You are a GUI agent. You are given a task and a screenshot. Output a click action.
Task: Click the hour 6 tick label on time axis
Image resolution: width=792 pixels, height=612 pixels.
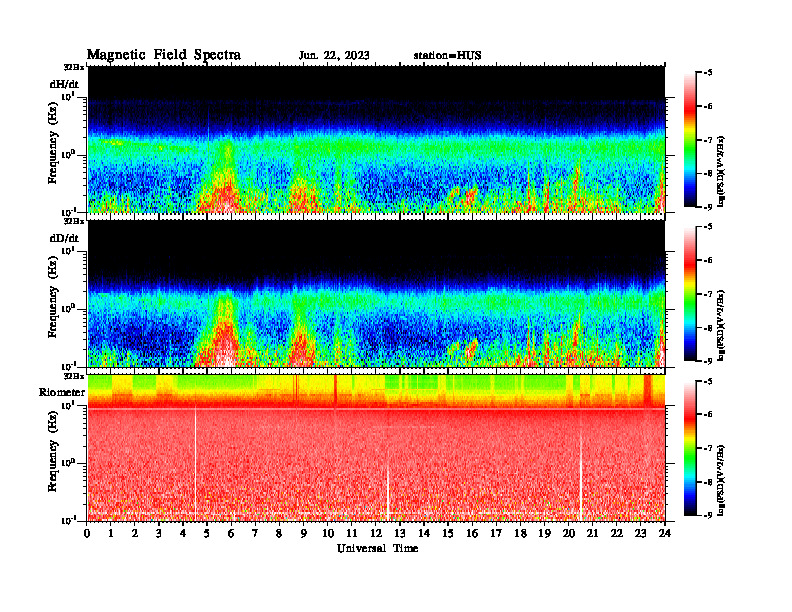coord(231,533)
